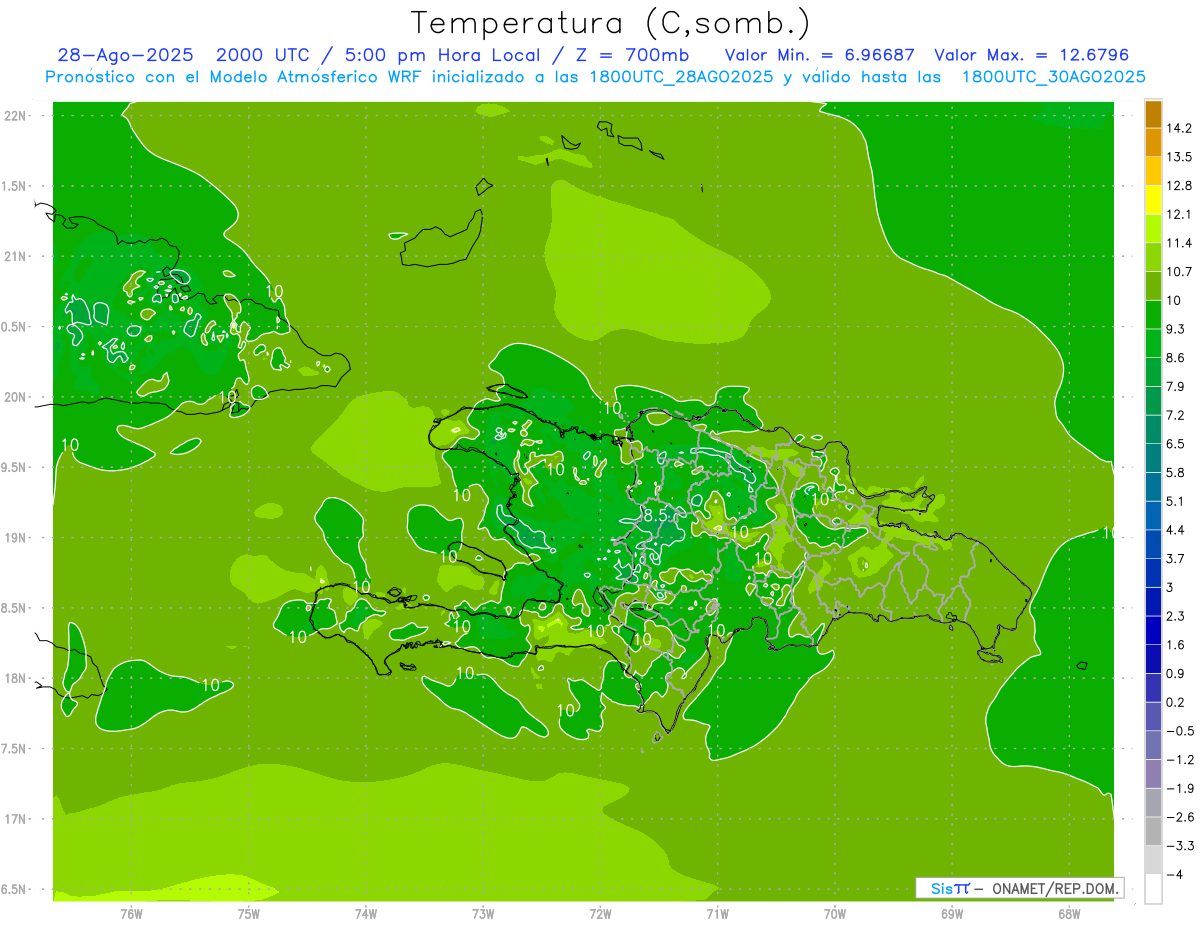The image size is (1200, 927).
Task: Click the '6.5' legend value
Action: [x=1176, y=444]
